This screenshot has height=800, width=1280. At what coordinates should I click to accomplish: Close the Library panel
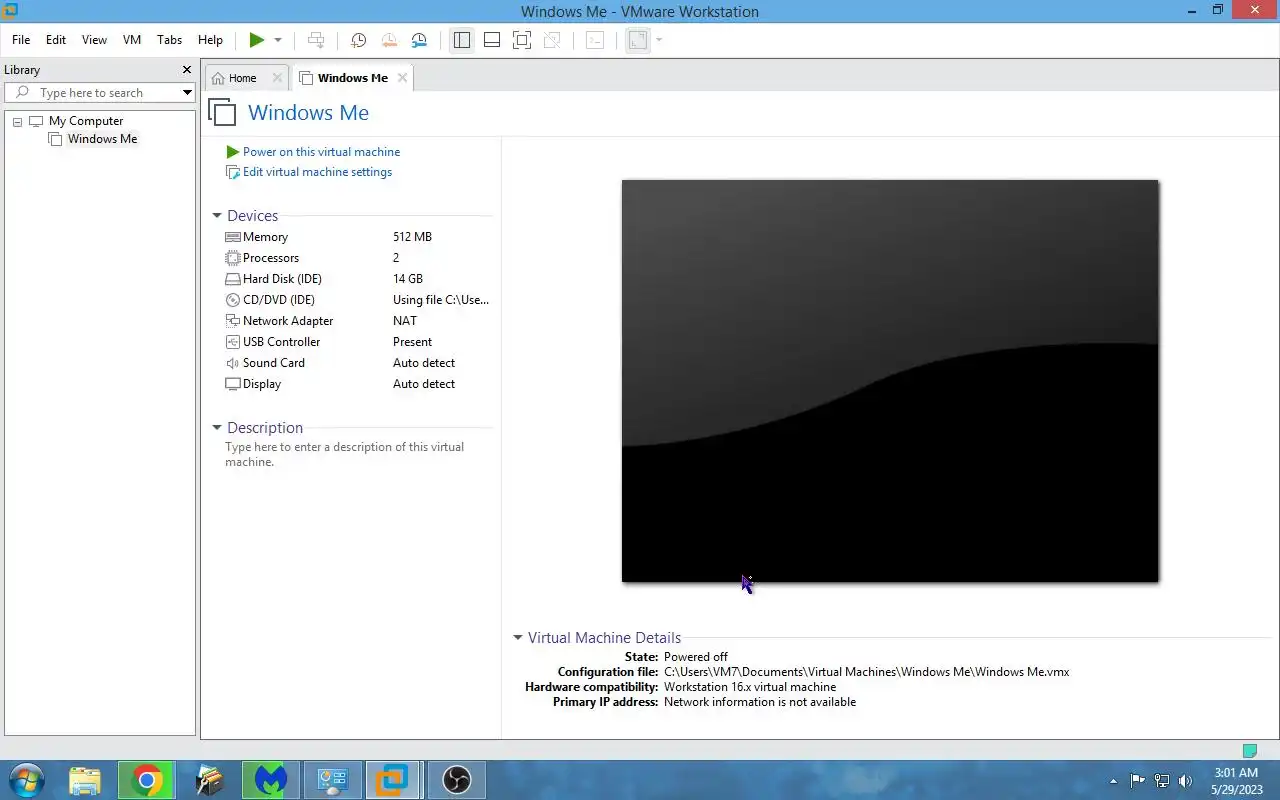tap(186, 70)
